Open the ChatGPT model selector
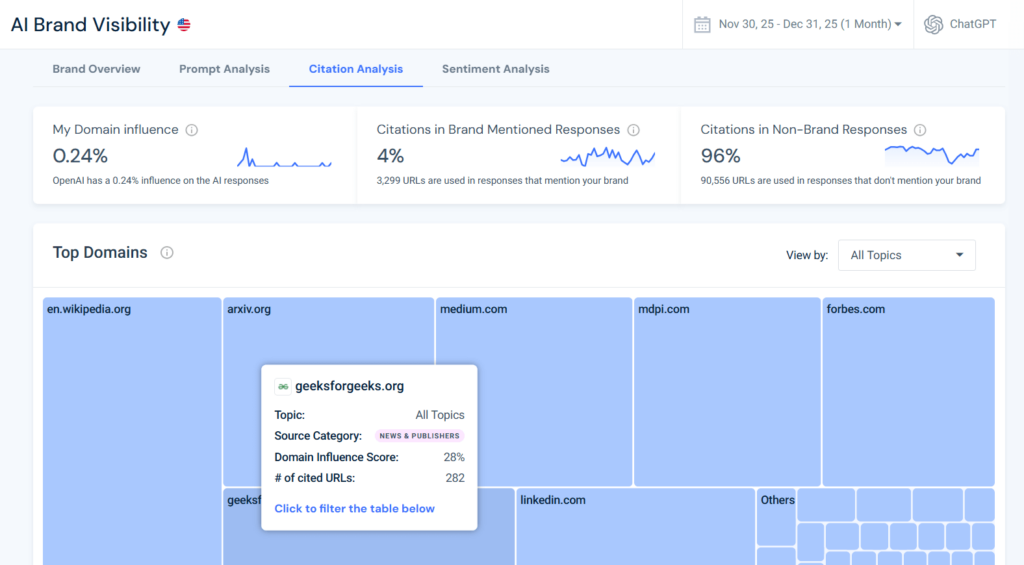Screen dimensions: 1024x565 tap(961, 24)
